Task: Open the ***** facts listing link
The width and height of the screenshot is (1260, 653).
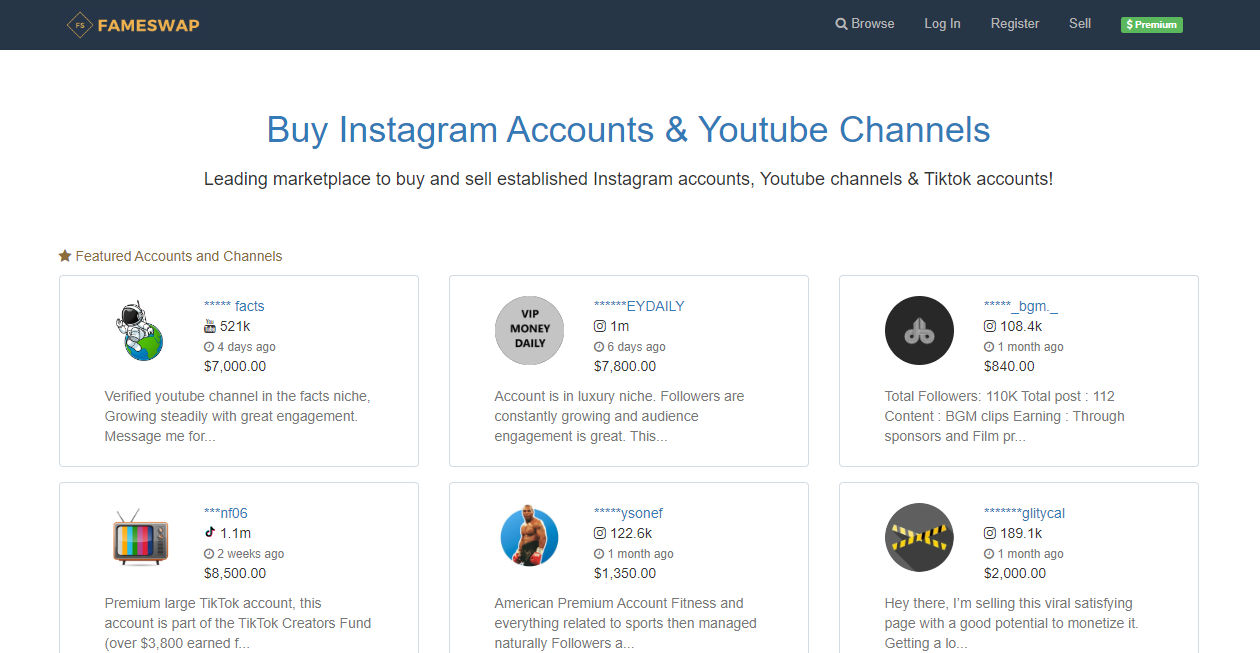Action: pyautogui.click(x=234, y=306)
